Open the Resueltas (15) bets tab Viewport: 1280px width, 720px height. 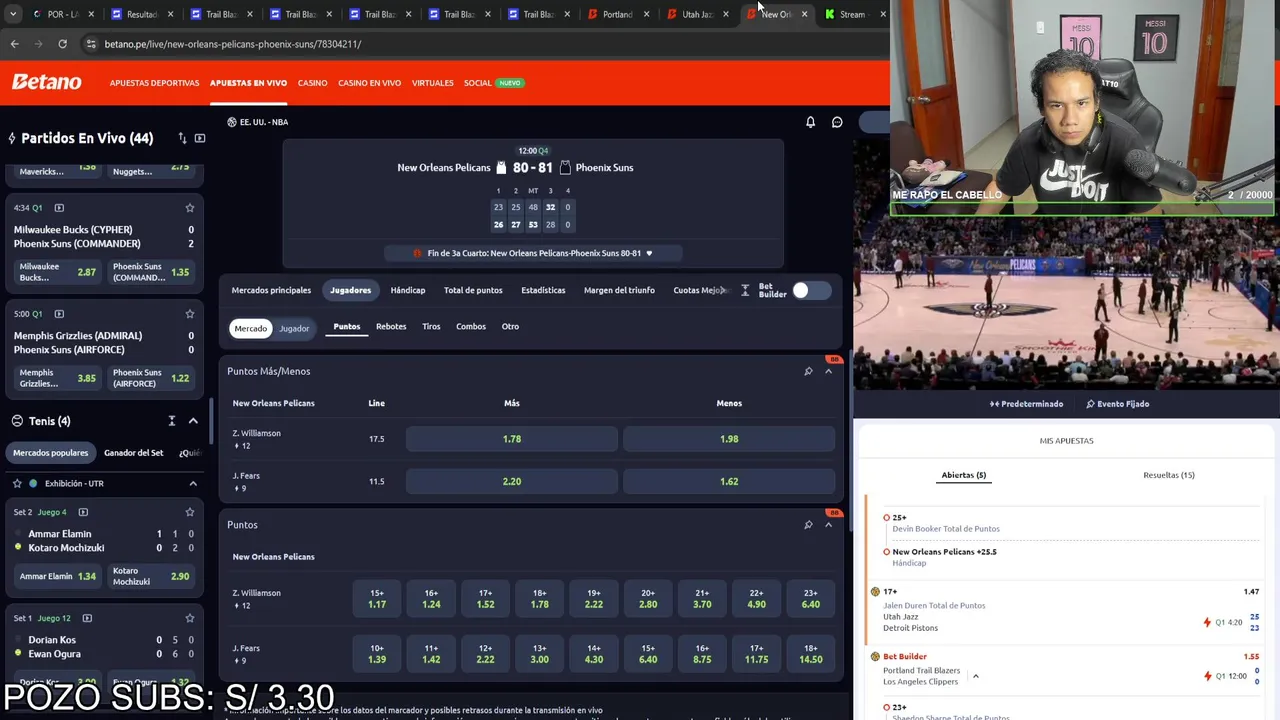click(x=1169, y=475)
